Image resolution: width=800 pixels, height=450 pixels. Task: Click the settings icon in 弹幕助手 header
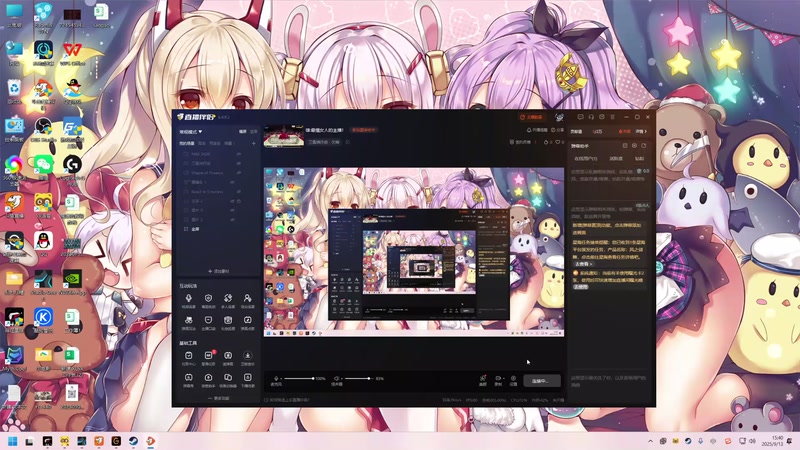(x=634, y=146)
